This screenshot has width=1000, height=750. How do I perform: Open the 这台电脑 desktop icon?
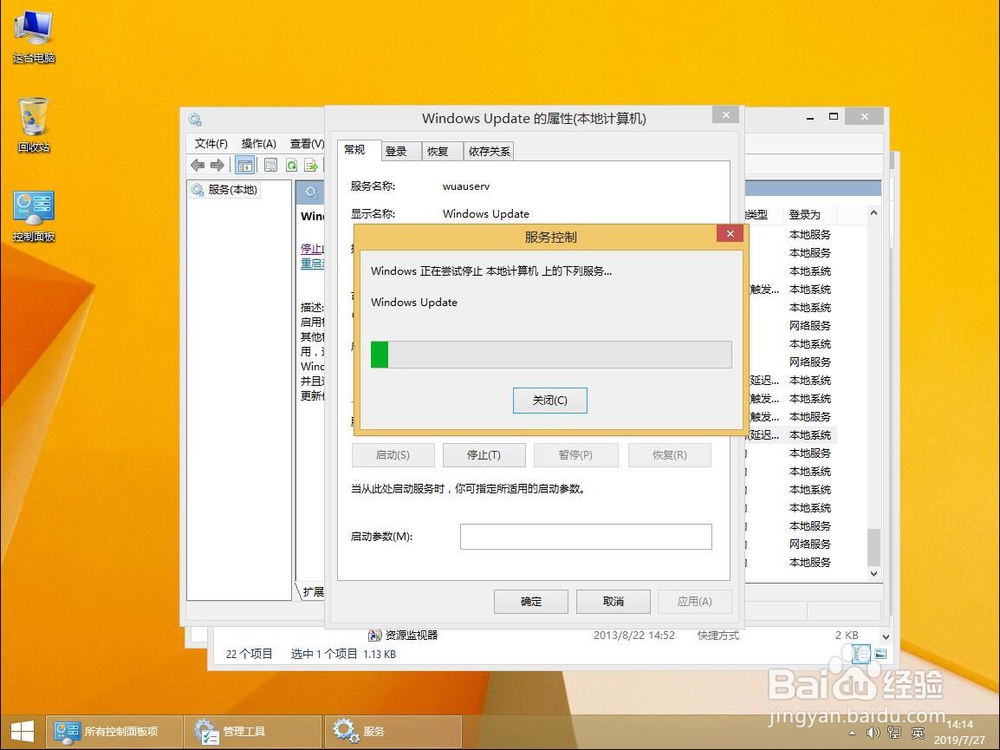click(x=34, y=37)
